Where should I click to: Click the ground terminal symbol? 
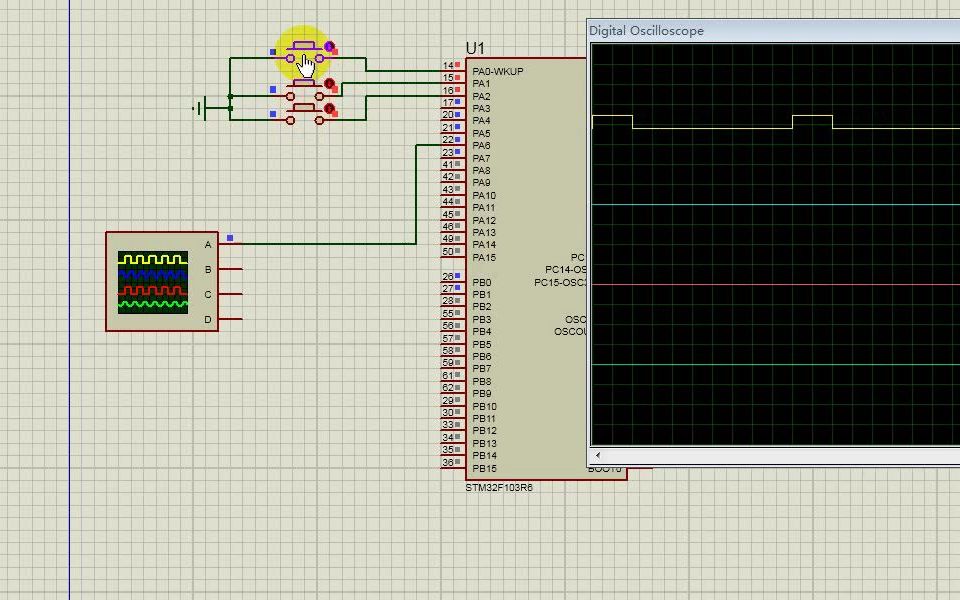203,110
